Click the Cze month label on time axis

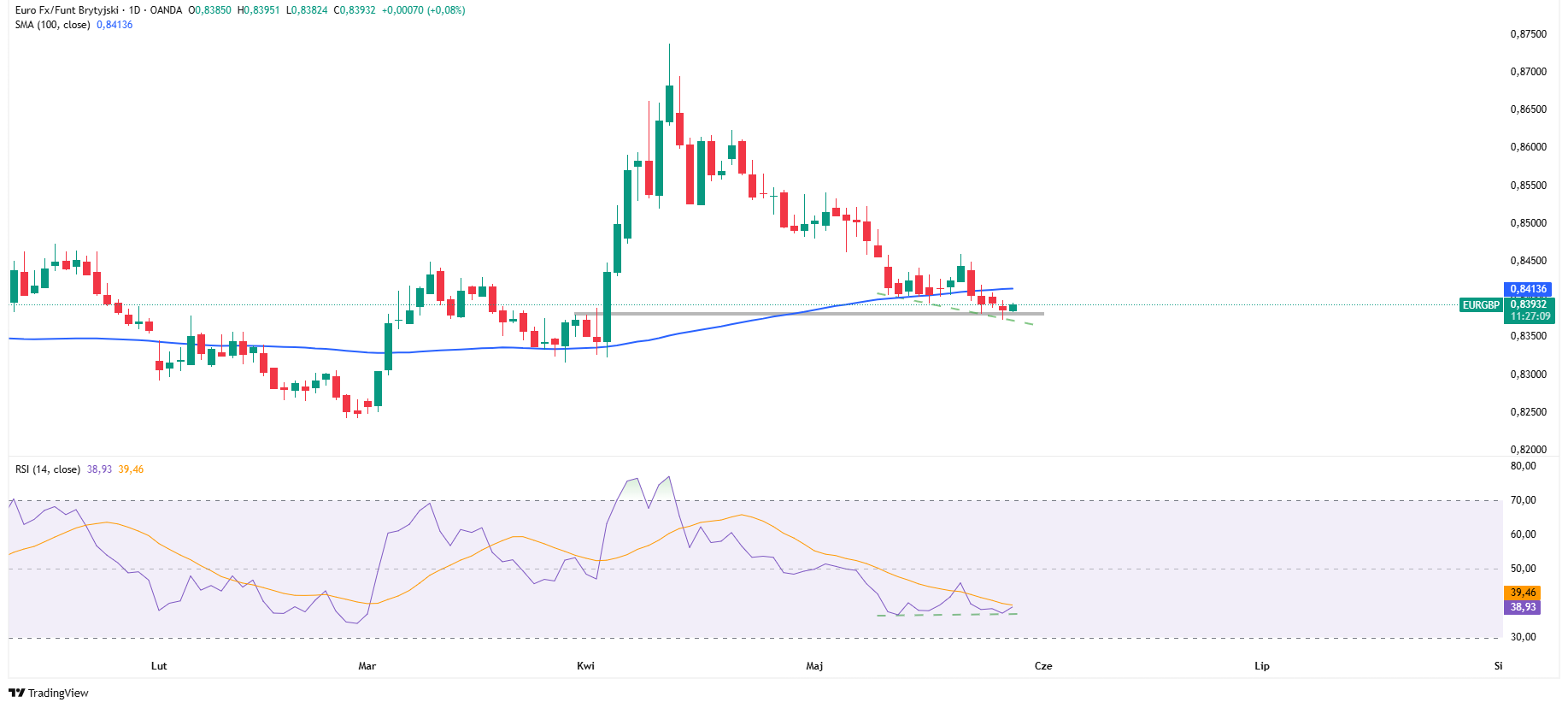click(1043, 666)
